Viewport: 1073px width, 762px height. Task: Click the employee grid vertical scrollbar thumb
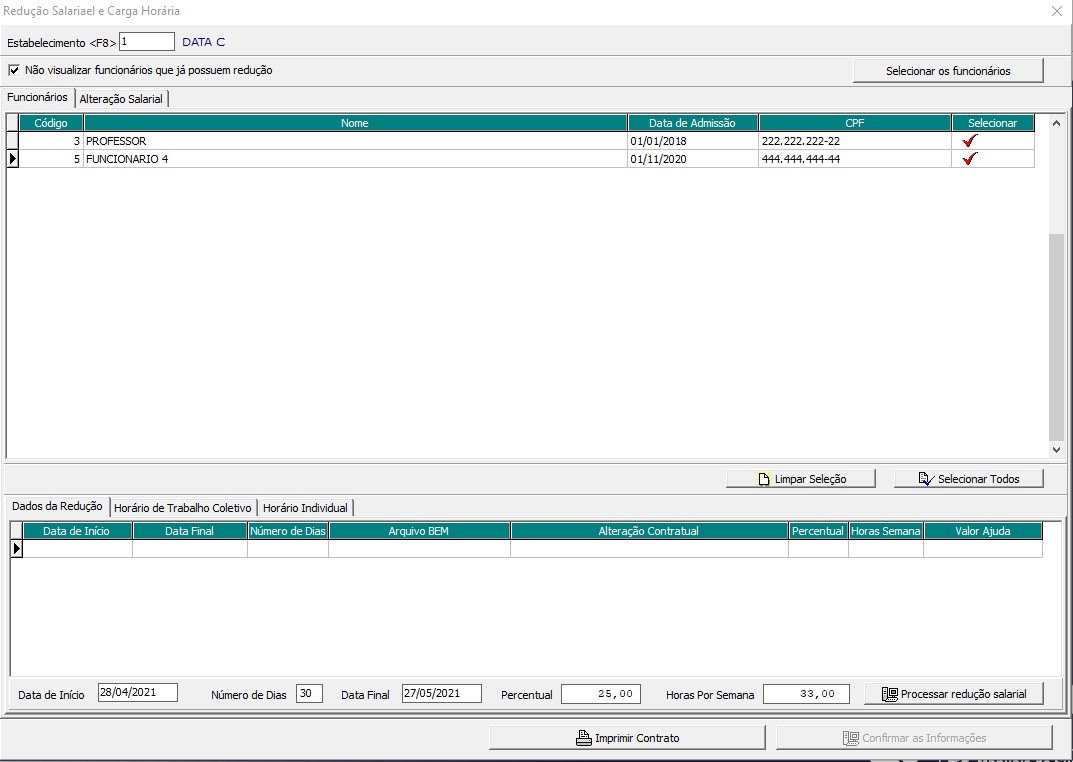point(1056,337)
